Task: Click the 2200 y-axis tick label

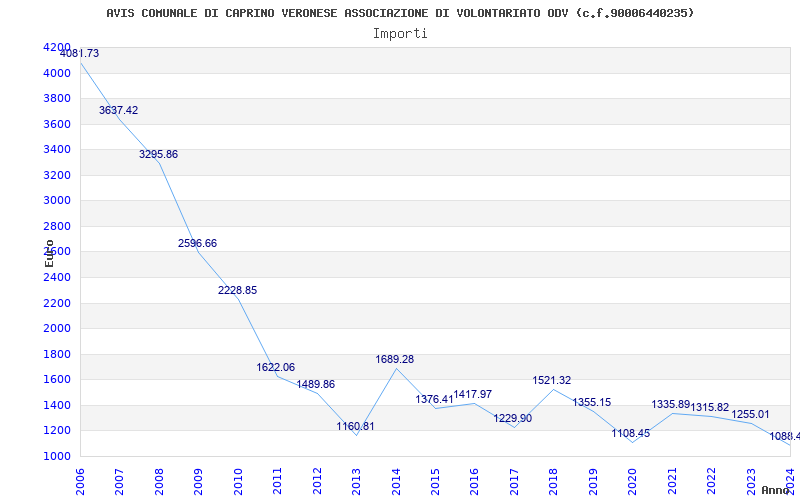Action: coord(57,303)
